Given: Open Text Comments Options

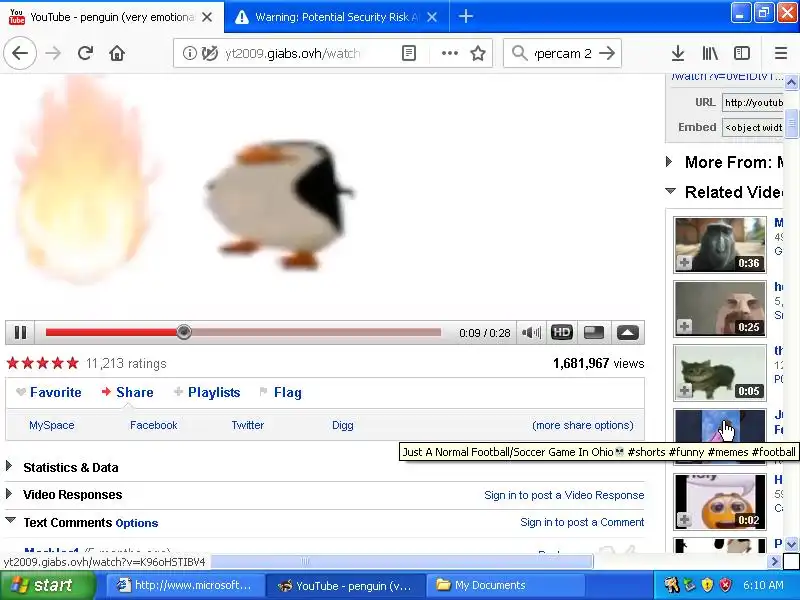Looking at the screenshot, I should pos(137,523).
